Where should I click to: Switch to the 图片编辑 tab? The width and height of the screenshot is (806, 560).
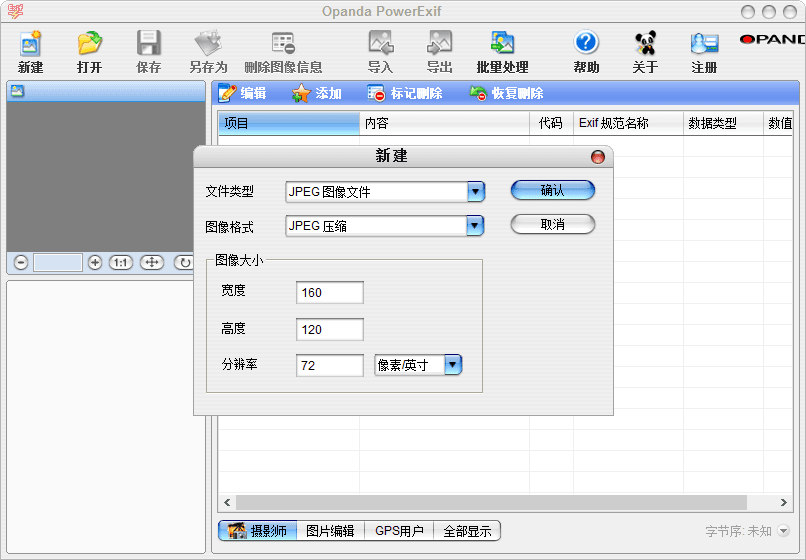(x=331, y=531)
